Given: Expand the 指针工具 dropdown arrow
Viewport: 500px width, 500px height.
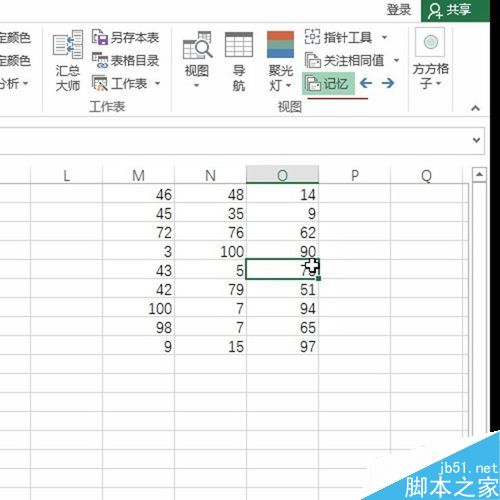Looking at the screenshot, I should click(384, 37).
